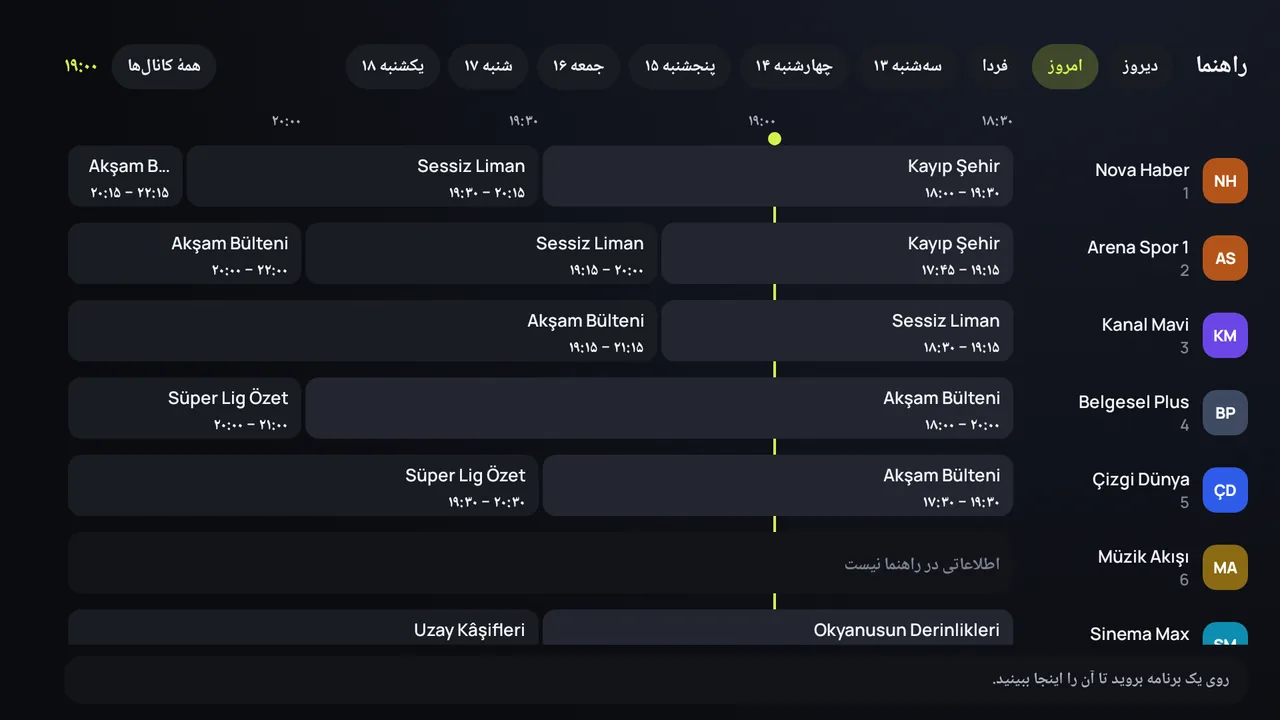Open Akşam Bülteni on Çizgi Dünya row
Screen dimensions: 1280x720
pos(778,485)
